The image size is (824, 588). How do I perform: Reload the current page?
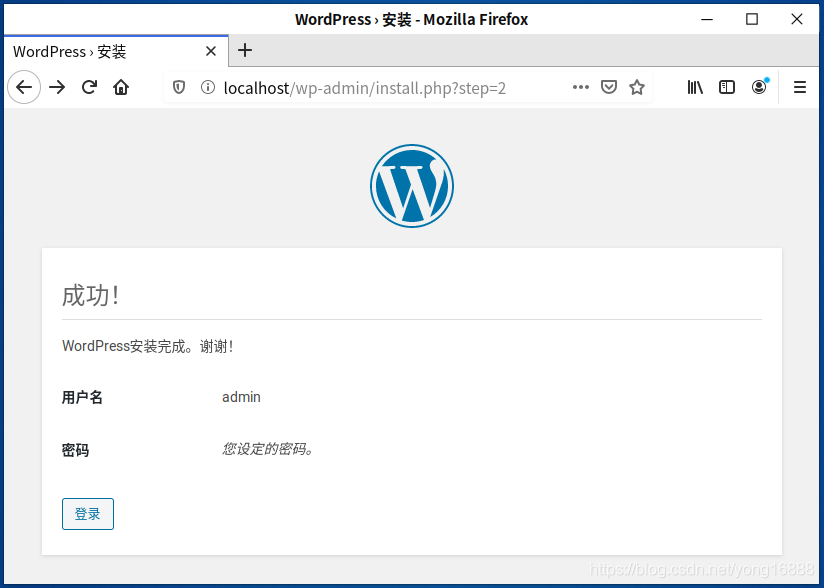[89, 87]
